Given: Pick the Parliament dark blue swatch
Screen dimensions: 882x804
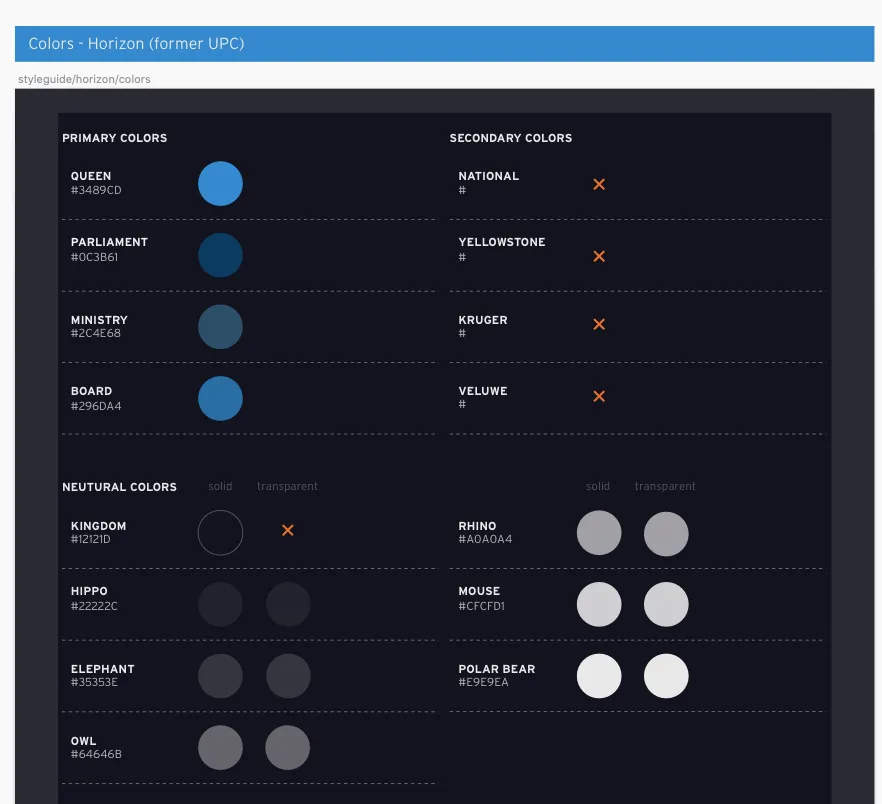Looking at the screenshot, I should click(x=220, y=255).
